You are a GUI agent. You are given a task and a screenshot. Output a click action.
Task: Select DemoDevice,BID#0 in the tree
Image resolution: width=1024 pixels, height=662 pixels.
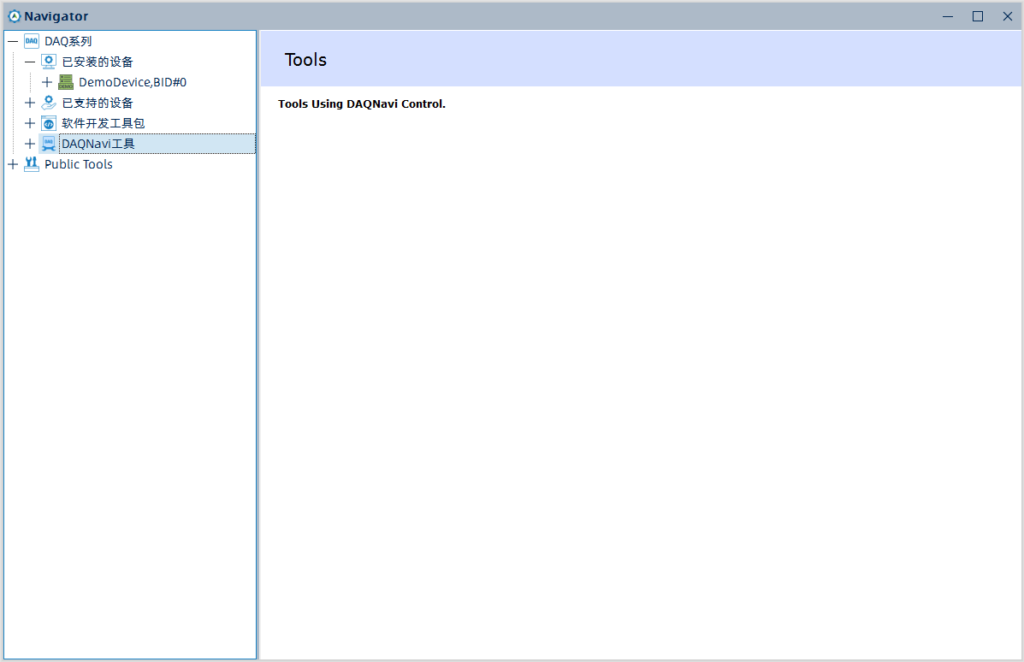point(133,82)
